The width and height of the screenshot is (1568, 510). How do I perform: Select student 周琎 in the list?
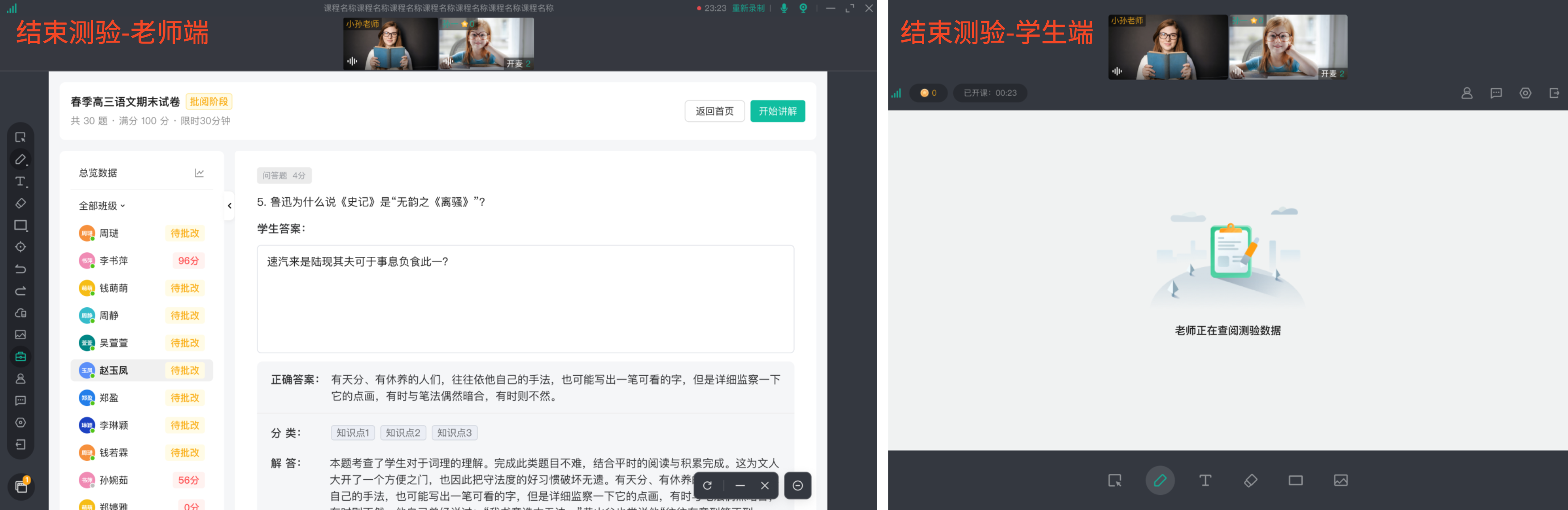click(x=142, y=234)
